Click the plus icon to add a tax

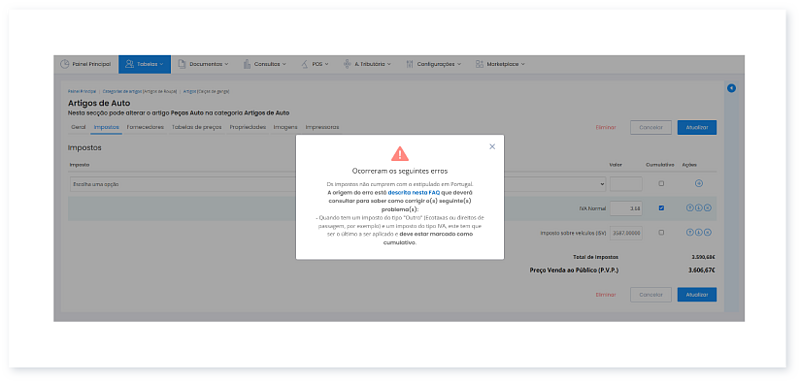(x=699, y=184)
